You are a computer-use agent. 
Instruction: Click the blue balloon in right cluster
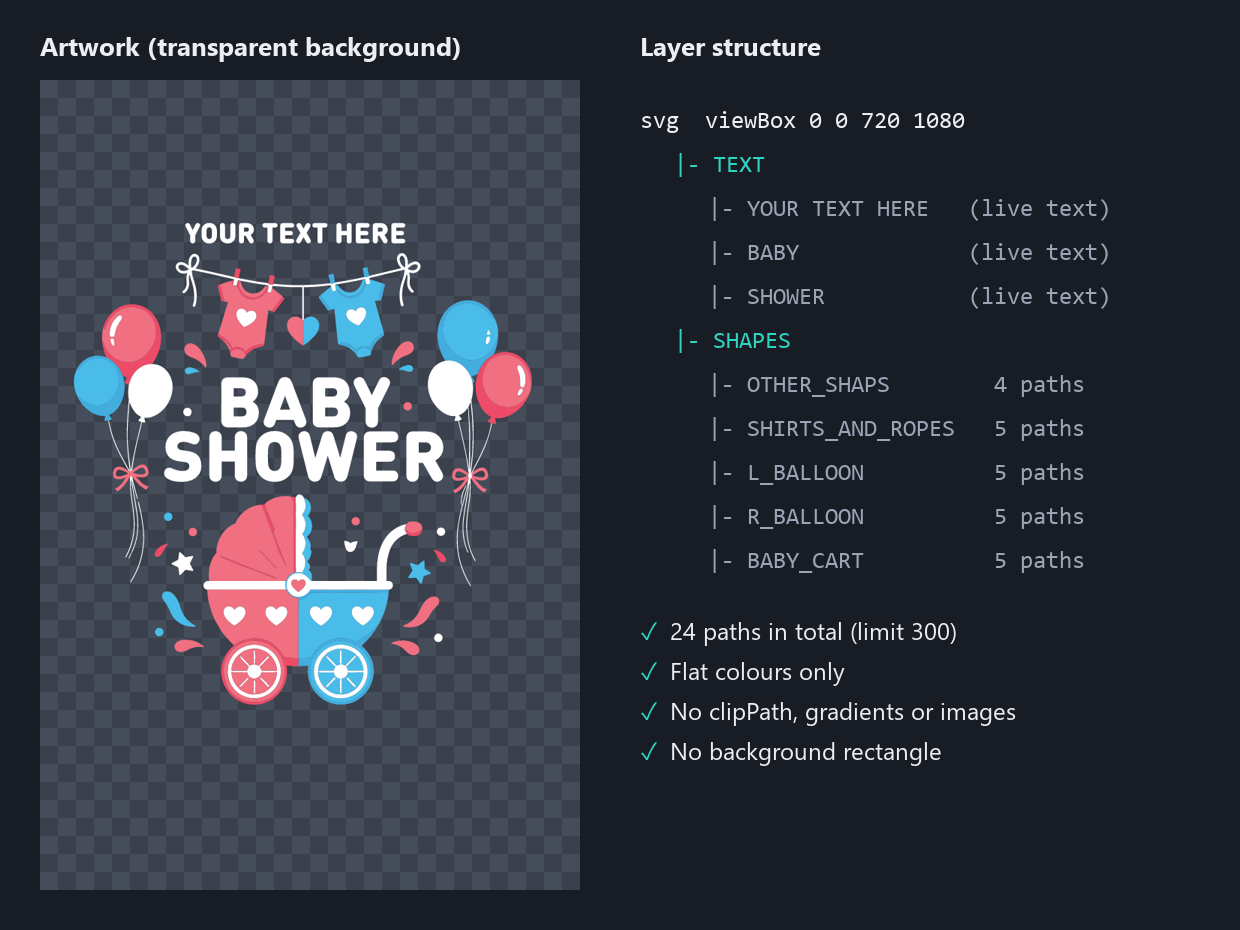tap(468, 334)
